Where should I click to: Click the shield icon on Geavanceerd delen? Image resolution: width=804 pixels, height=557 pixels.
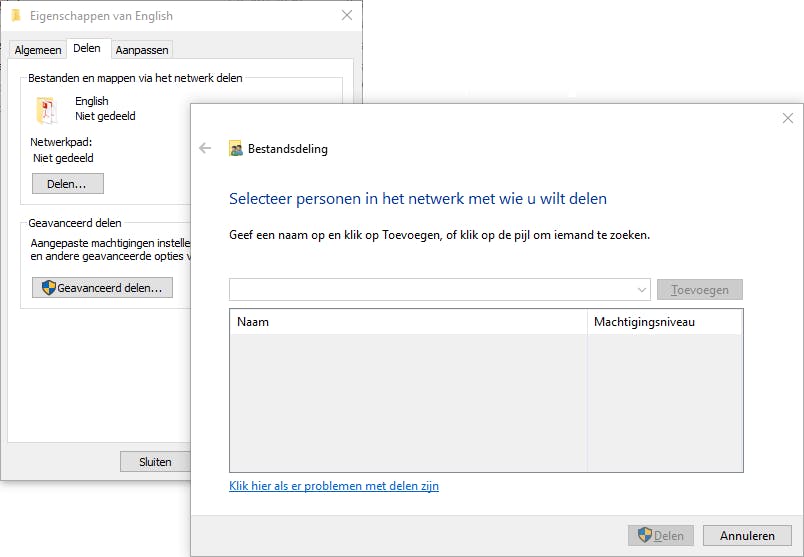tap(47, 288)
